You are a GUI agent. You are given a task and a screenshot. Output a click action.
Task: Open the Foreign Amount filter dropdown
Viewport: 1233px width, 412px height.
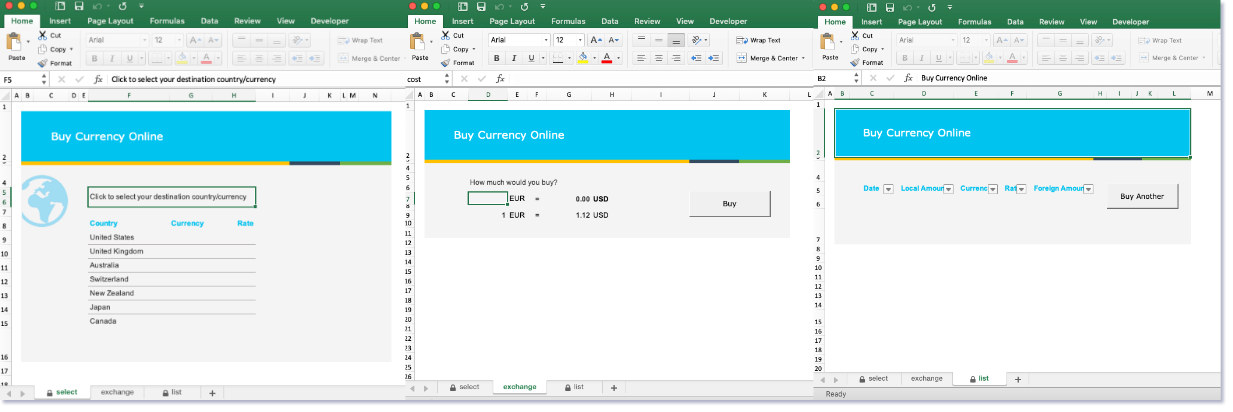click(x=1088, y=189)
